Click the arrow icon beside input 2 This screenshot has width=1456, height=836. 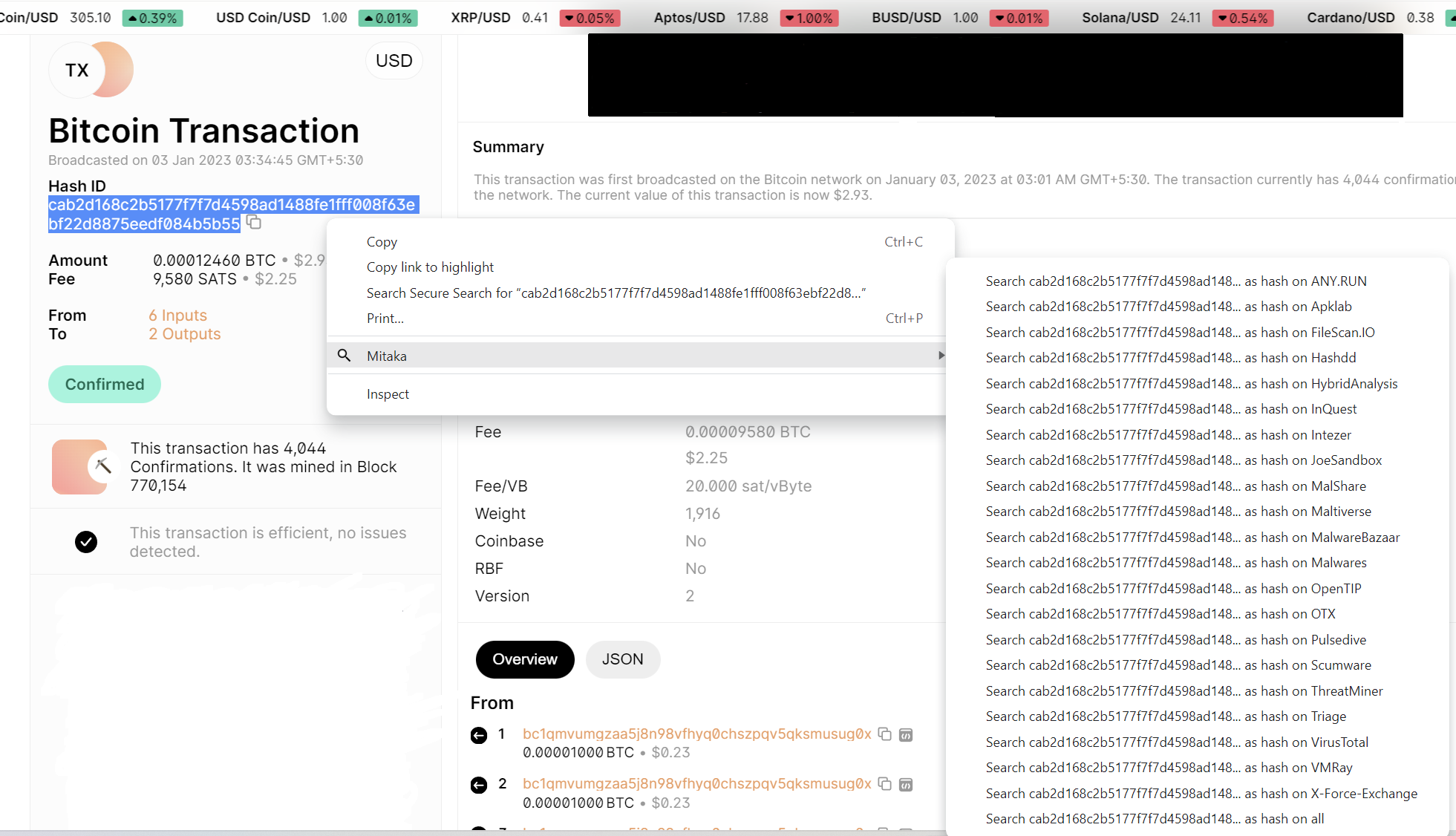pyautogui.click(x=479, y=785)
